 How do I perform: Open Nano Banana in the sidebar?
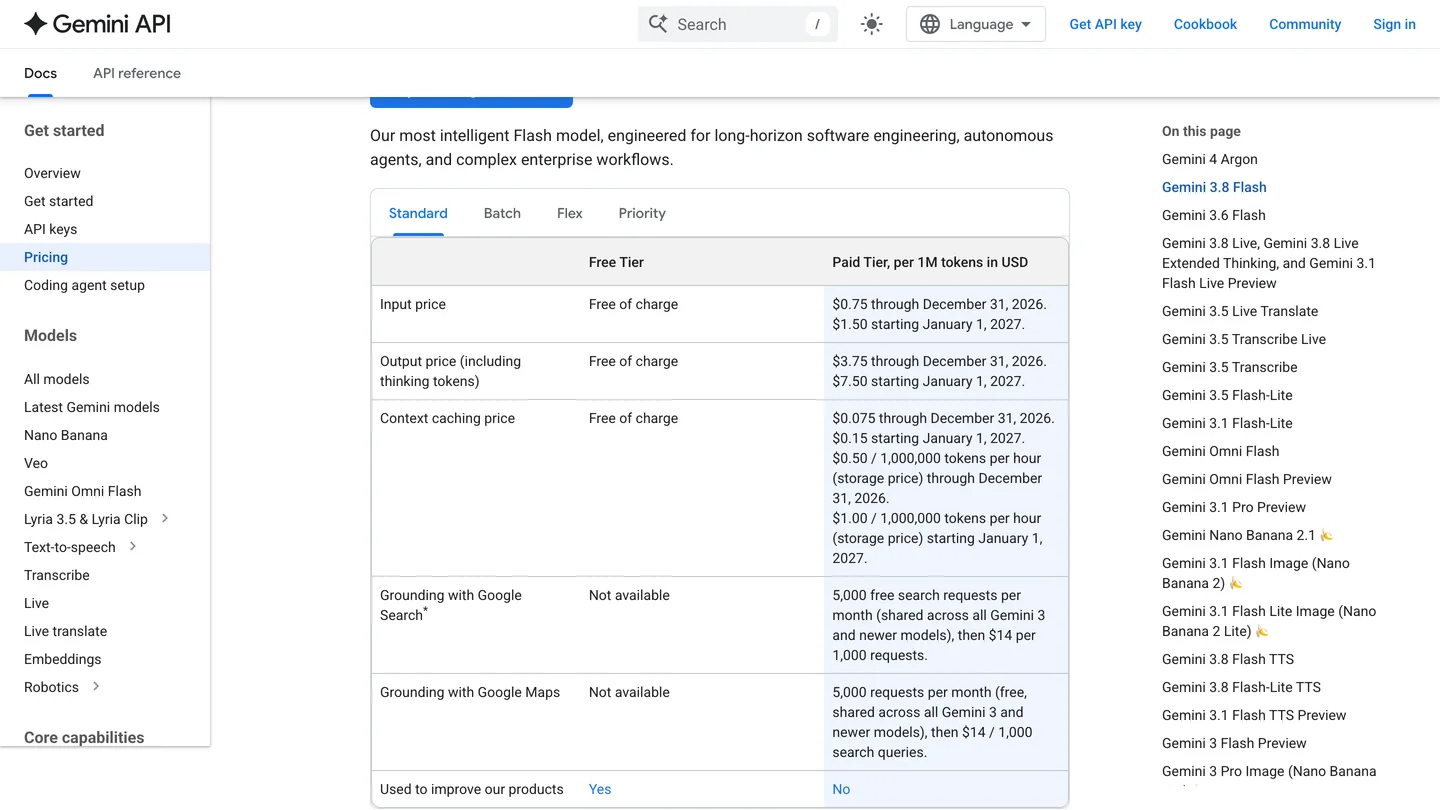pos(66,435)
